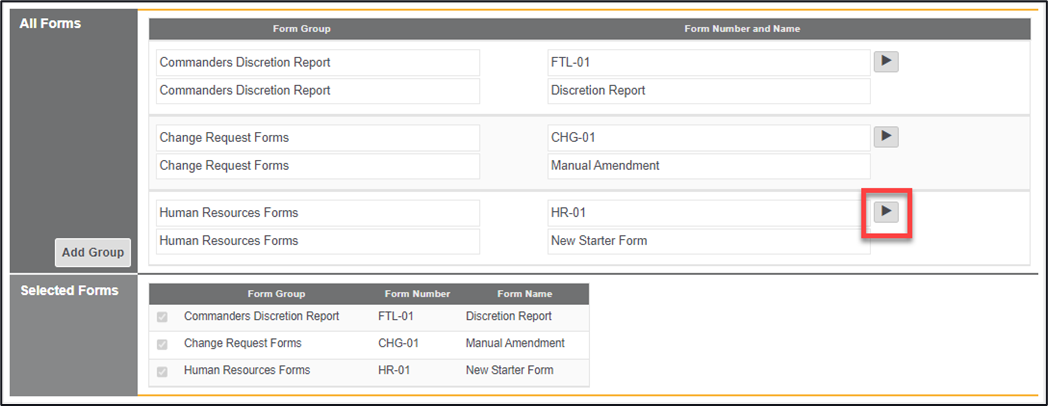Click the Selected Forms Form Name header
The width and height of the screenshot is (1048, 406).
pos(524,294)
